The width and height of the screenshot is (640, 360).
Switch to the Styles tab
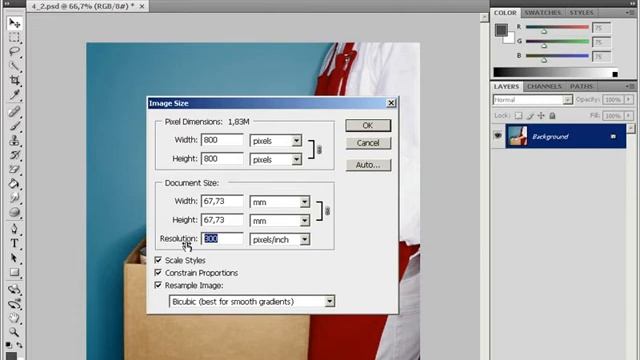click(581, 13)
